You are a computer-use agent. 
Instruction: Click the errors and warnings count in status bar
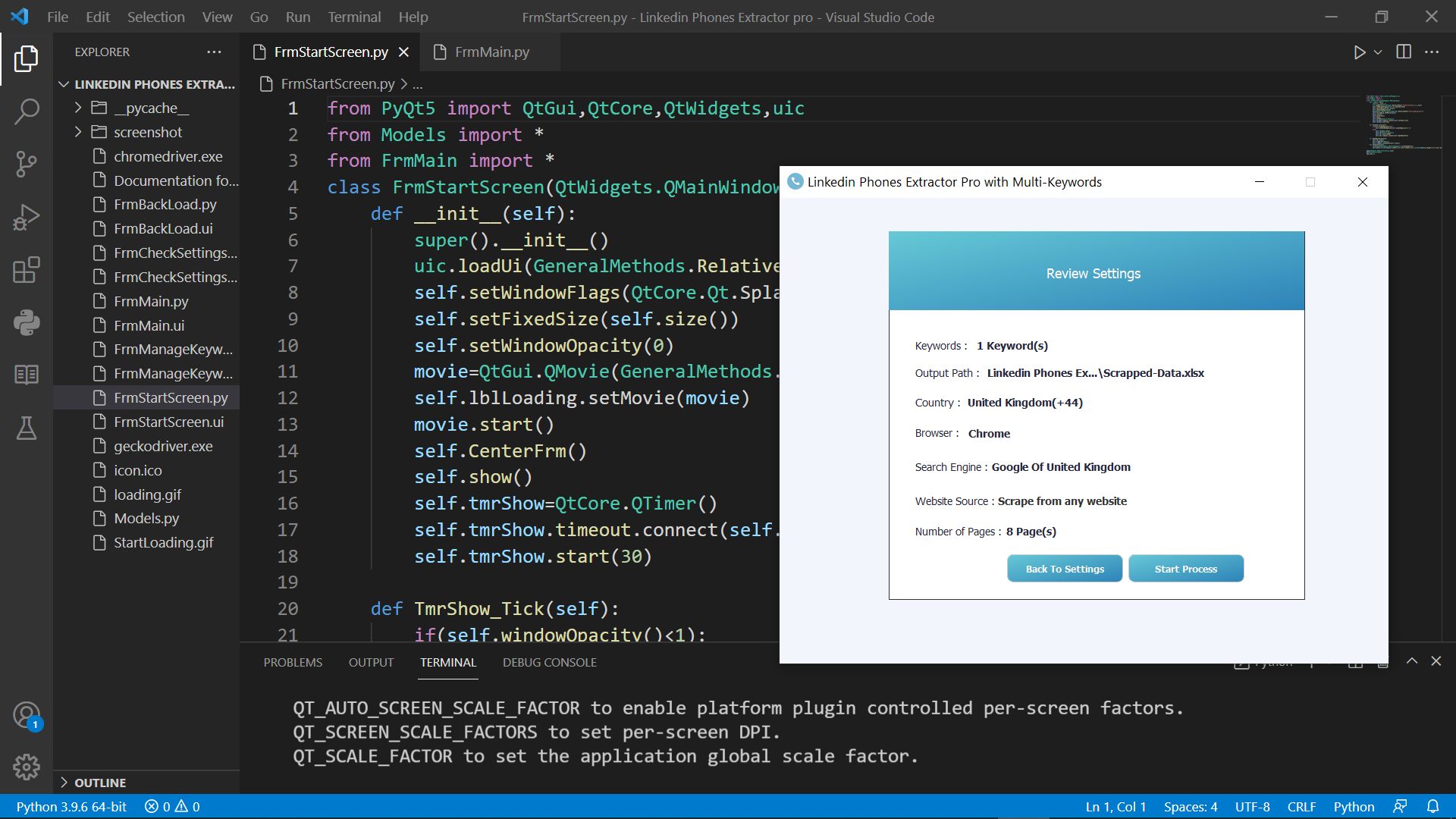pos(172,807)
